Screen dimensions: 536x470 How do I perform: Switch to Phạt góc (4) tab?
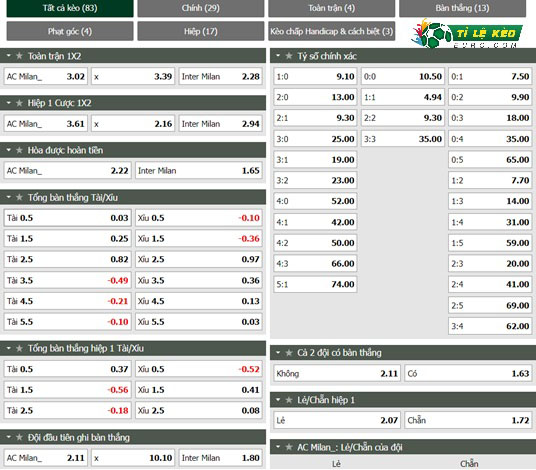[70, 31]
